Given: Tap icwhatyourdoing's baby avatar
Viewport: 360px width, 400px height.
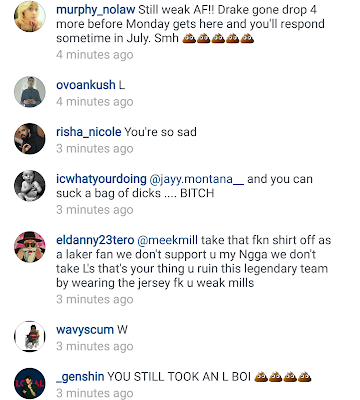Looking at the screenshot, I should [30, 186].
